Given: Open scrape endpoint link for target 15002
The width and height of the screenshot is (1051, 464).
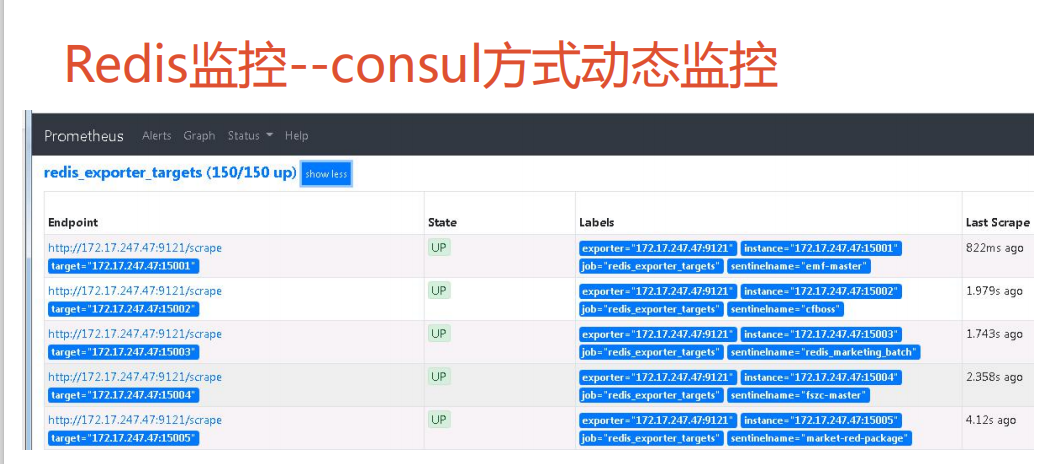Looking at the screenshot, I should click(135, 290).
